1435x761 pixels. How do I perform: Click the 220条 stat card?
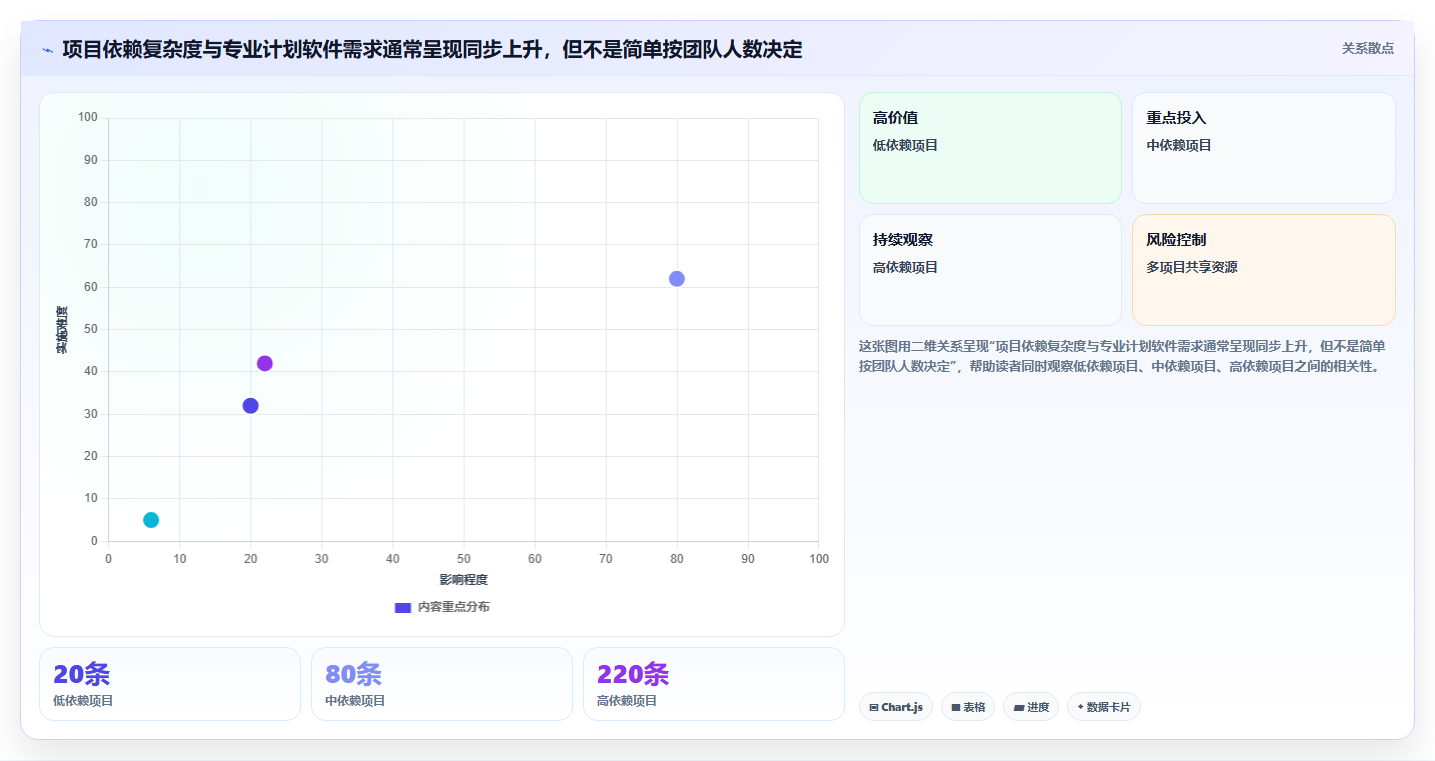pyautogui.click(x=714, y=684)
